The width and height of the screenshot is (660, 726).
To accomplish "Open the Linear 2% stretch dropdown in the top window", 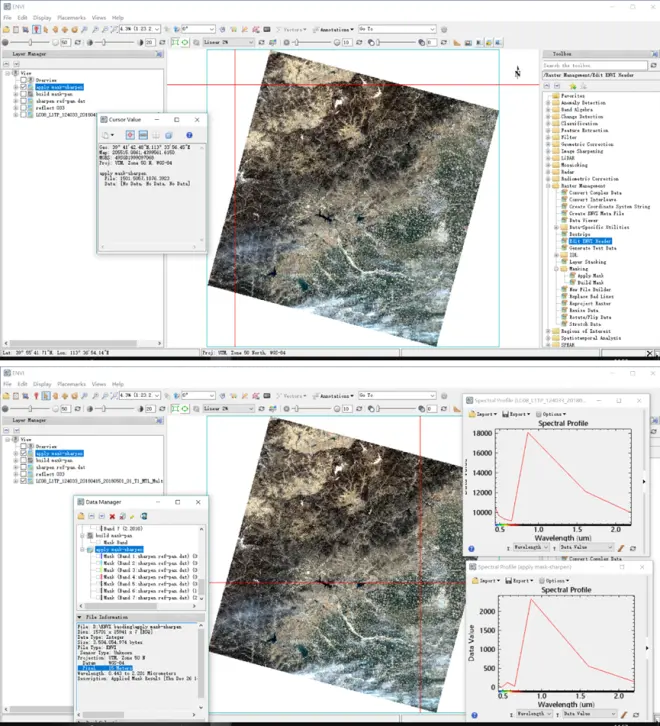I will click(228, 43).
